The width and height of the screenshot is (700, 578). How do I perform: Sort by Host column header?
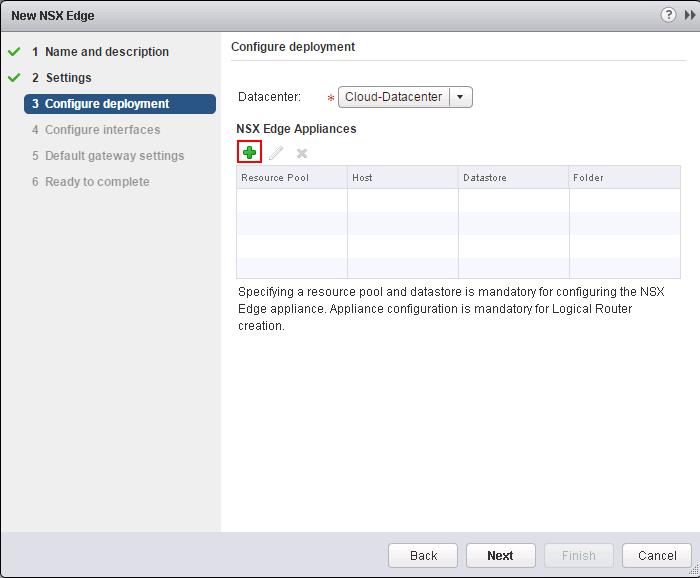403,178
